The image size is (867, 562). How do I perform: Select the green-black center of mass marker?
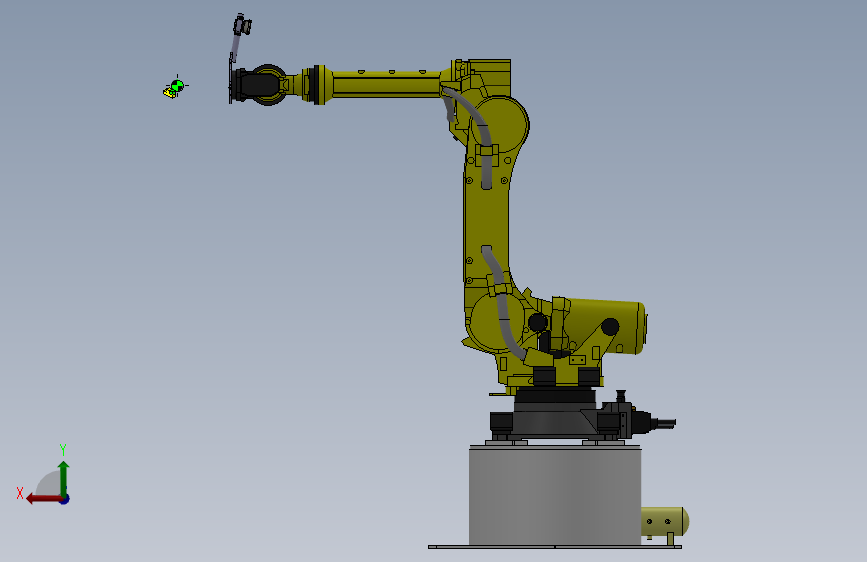[x=177, y=86]
